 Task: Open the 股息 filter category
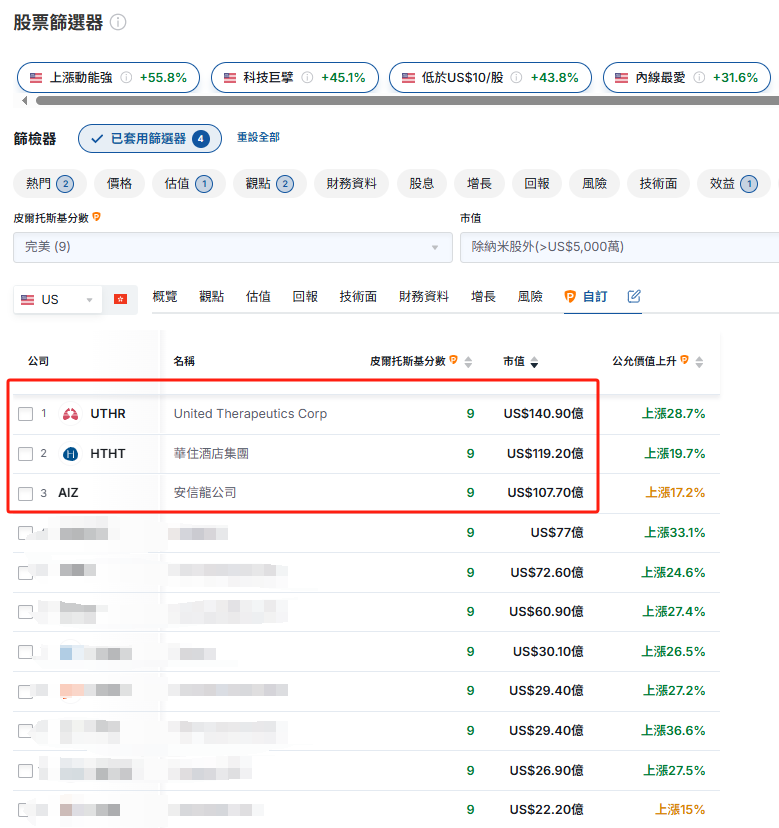[x=421, y=184]
